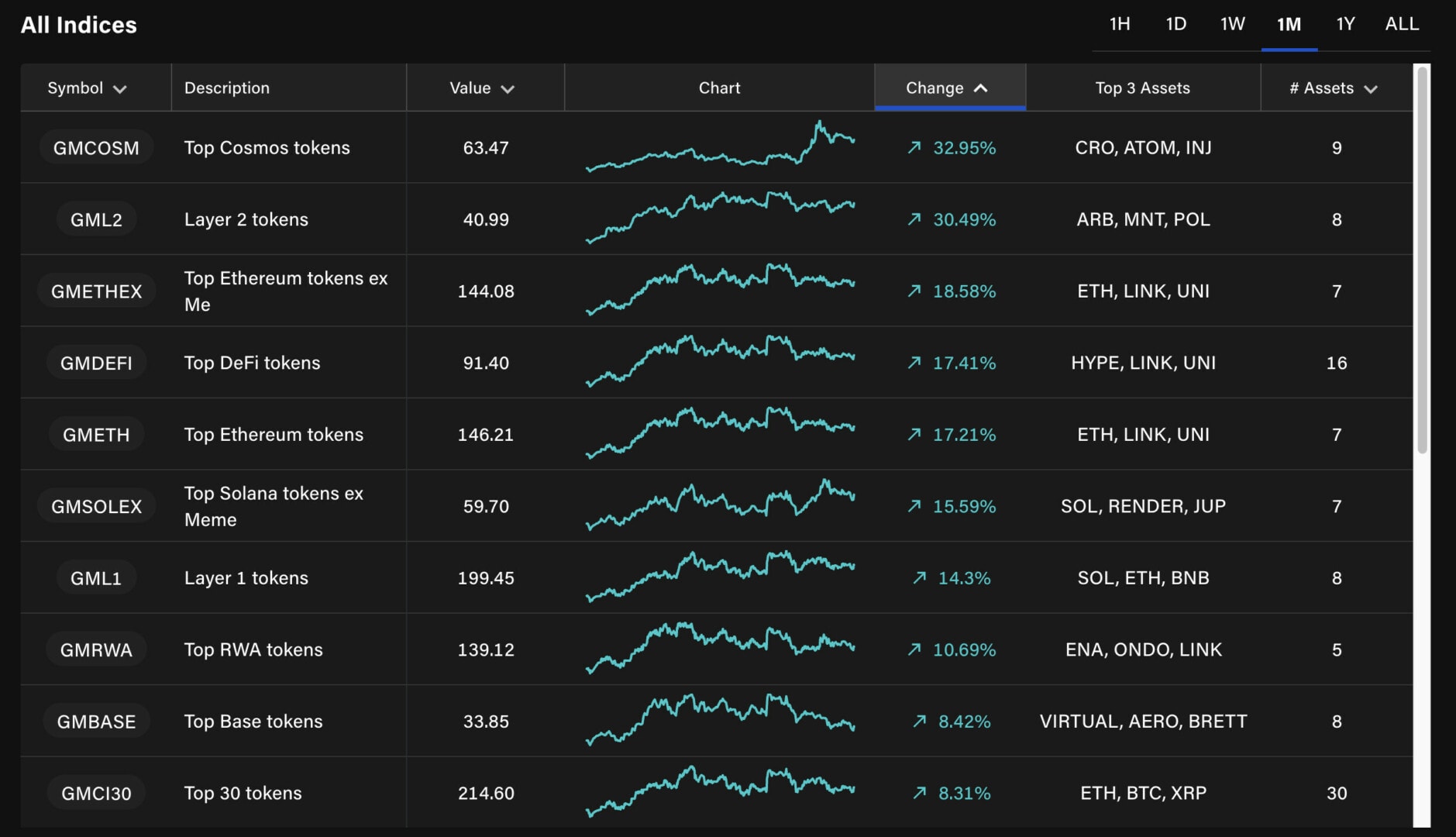This screenshot has width=1456, height=837.
Task: Switch to the 1Y timeframe
Action: pos(1345,24)
